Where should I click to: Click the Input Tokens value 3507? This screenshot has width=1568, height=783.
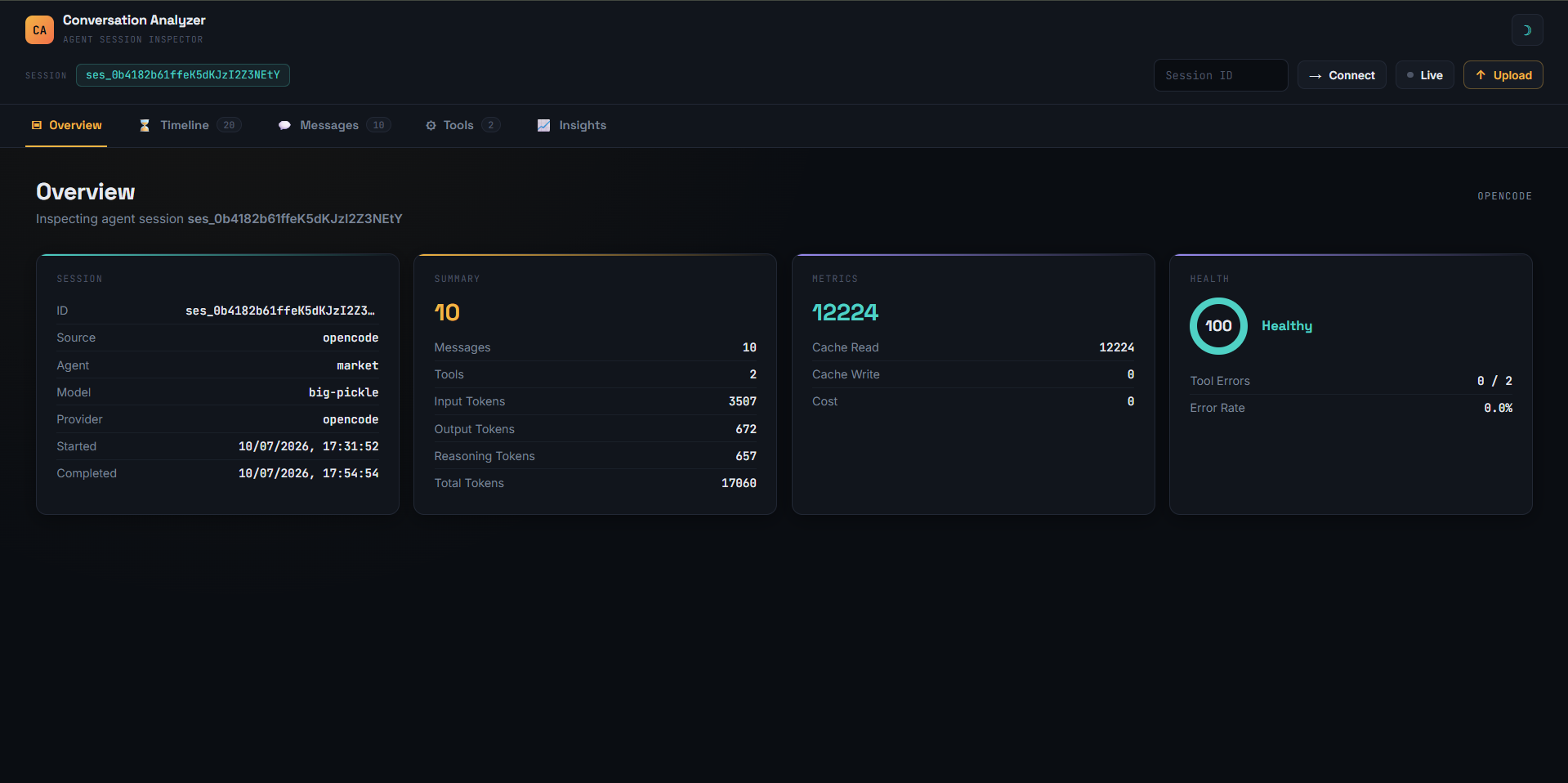click(742, 401)
